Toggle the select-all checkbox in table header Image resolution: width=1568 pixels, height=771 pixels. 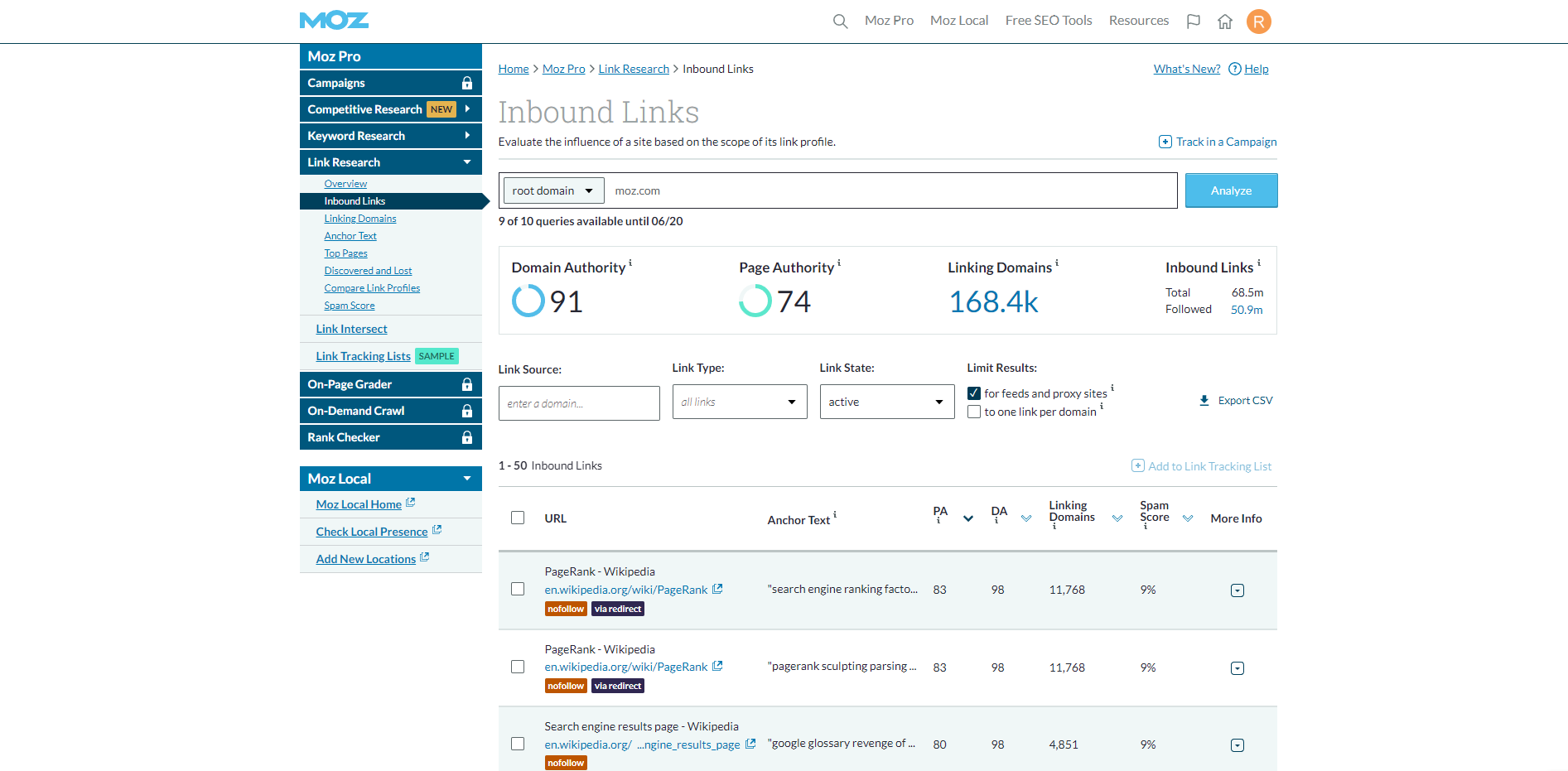point(518,518)
